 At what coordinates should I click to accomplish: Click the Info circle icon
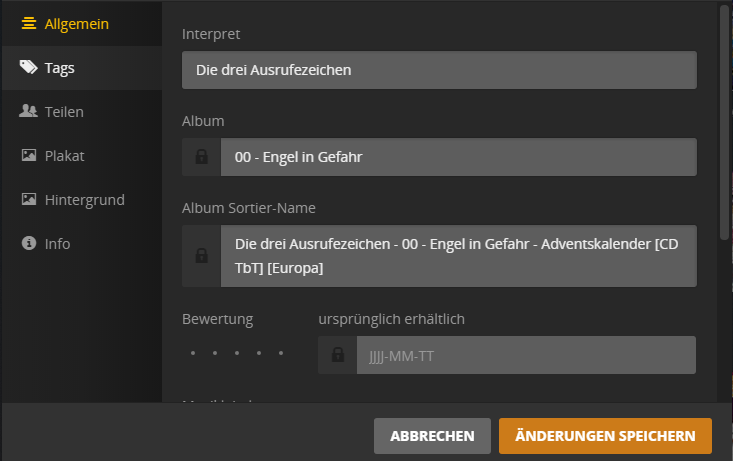[29, 243]
